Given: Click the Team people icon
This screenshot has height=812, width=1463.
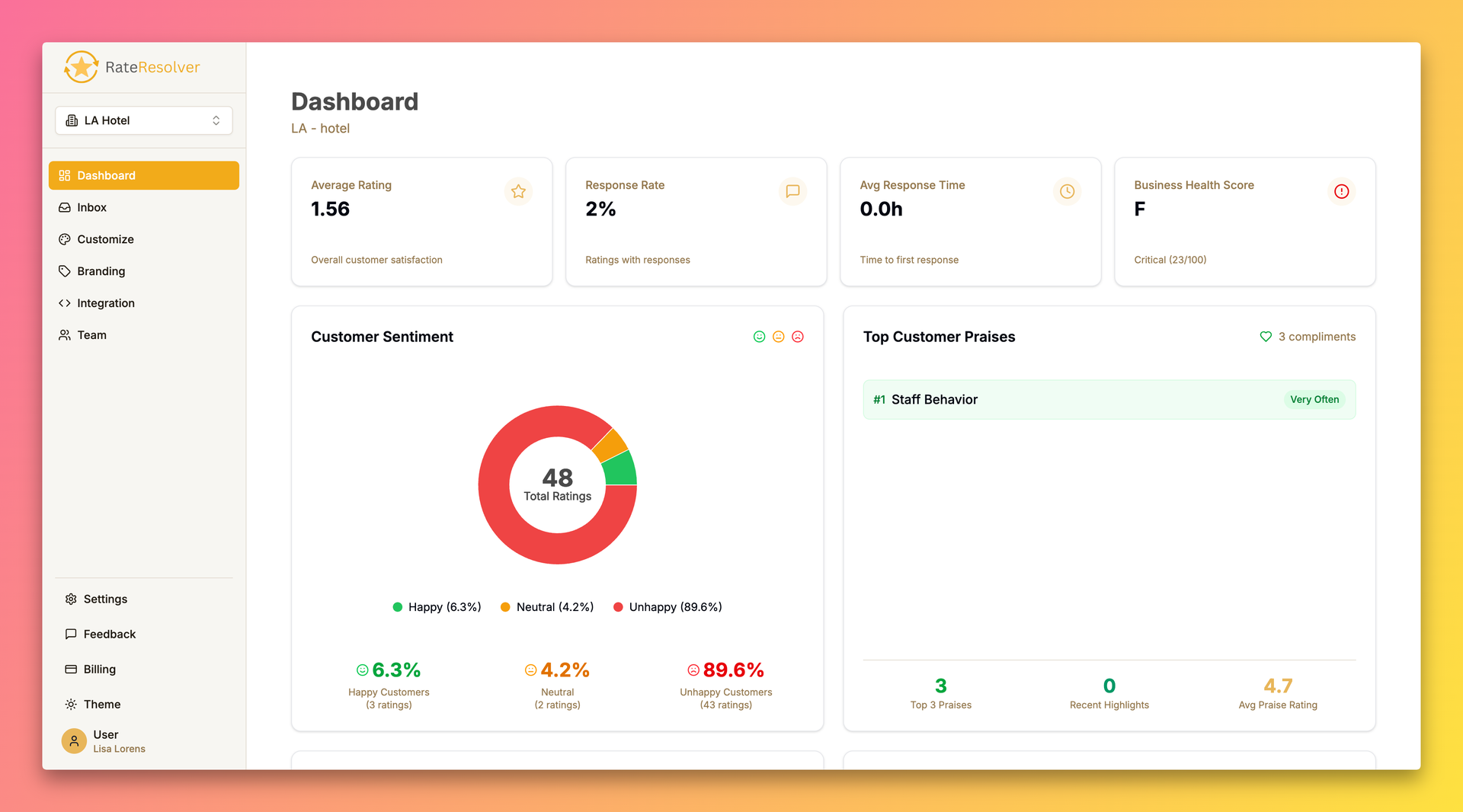Looking at the screenshot, I should [x=66, y=335].
